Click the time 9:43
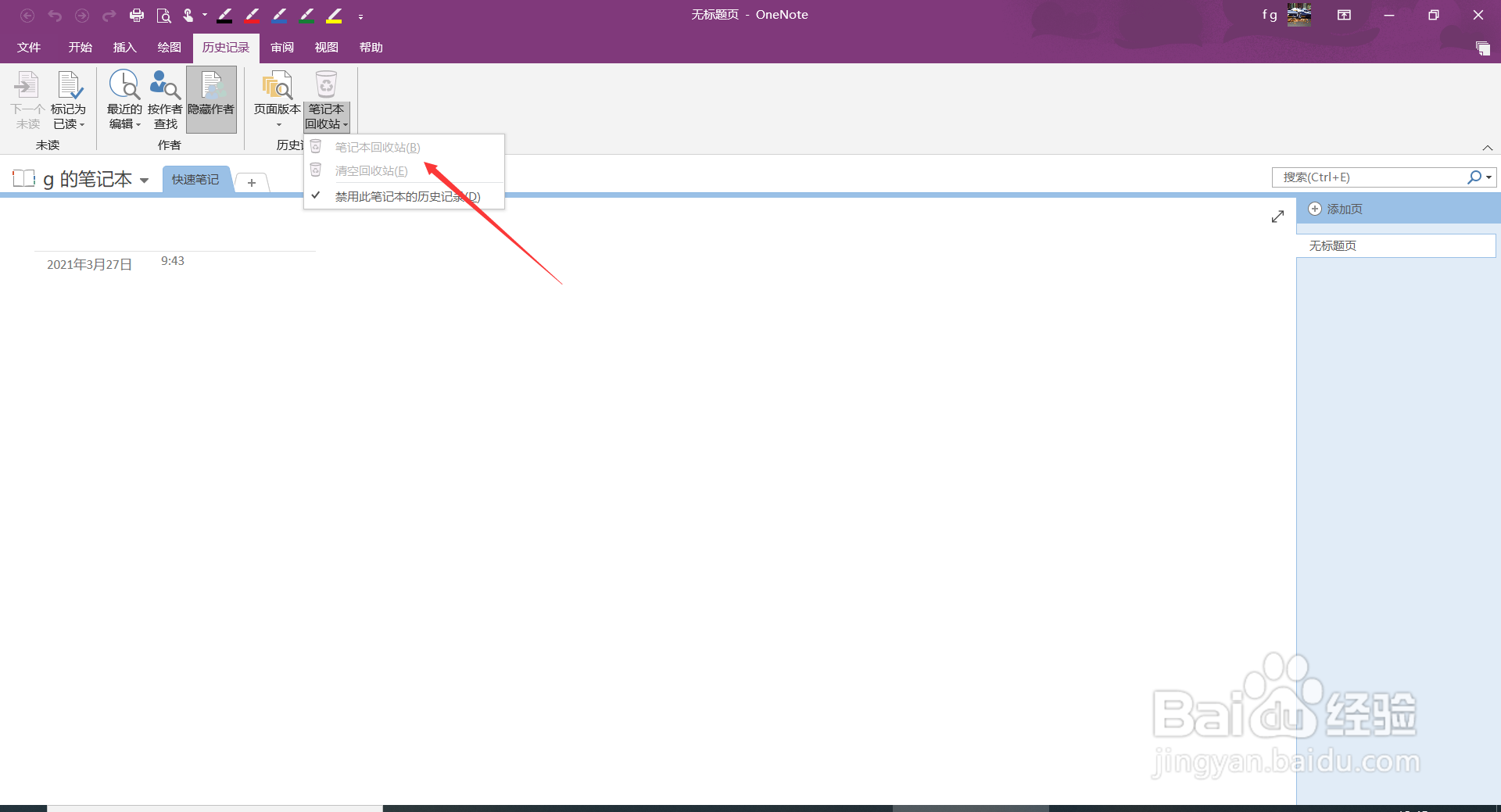The image size is (1501, 812). [173, 261]
